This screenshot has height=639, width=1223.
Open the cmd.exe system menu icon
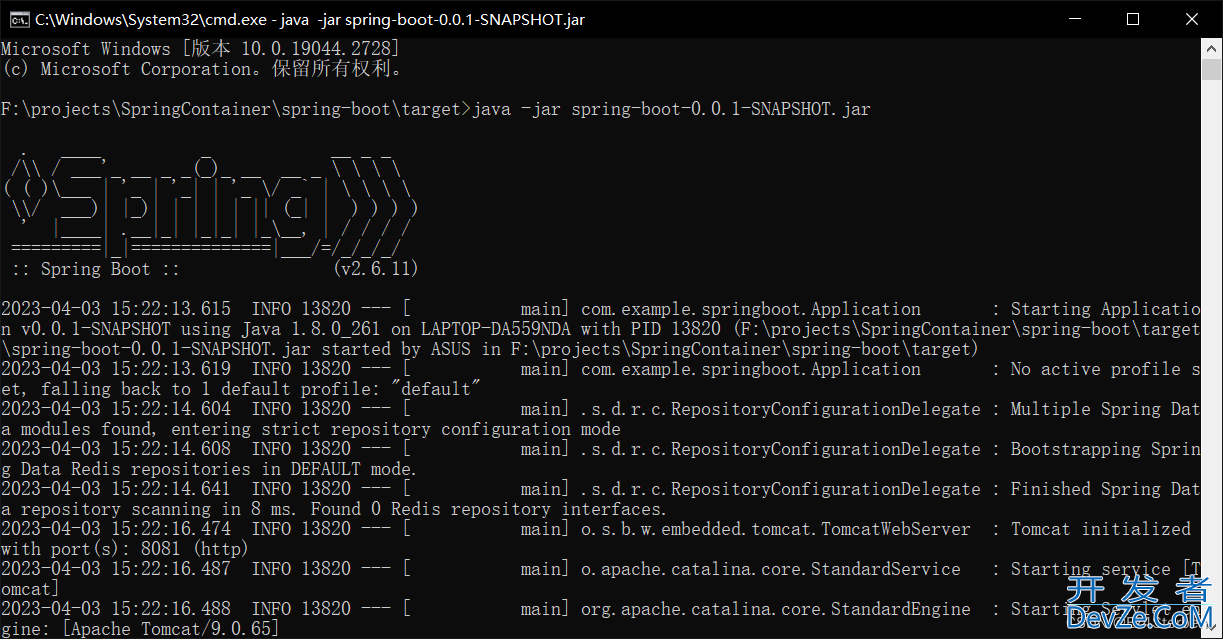pyautogui.click(x=18, y=19)
